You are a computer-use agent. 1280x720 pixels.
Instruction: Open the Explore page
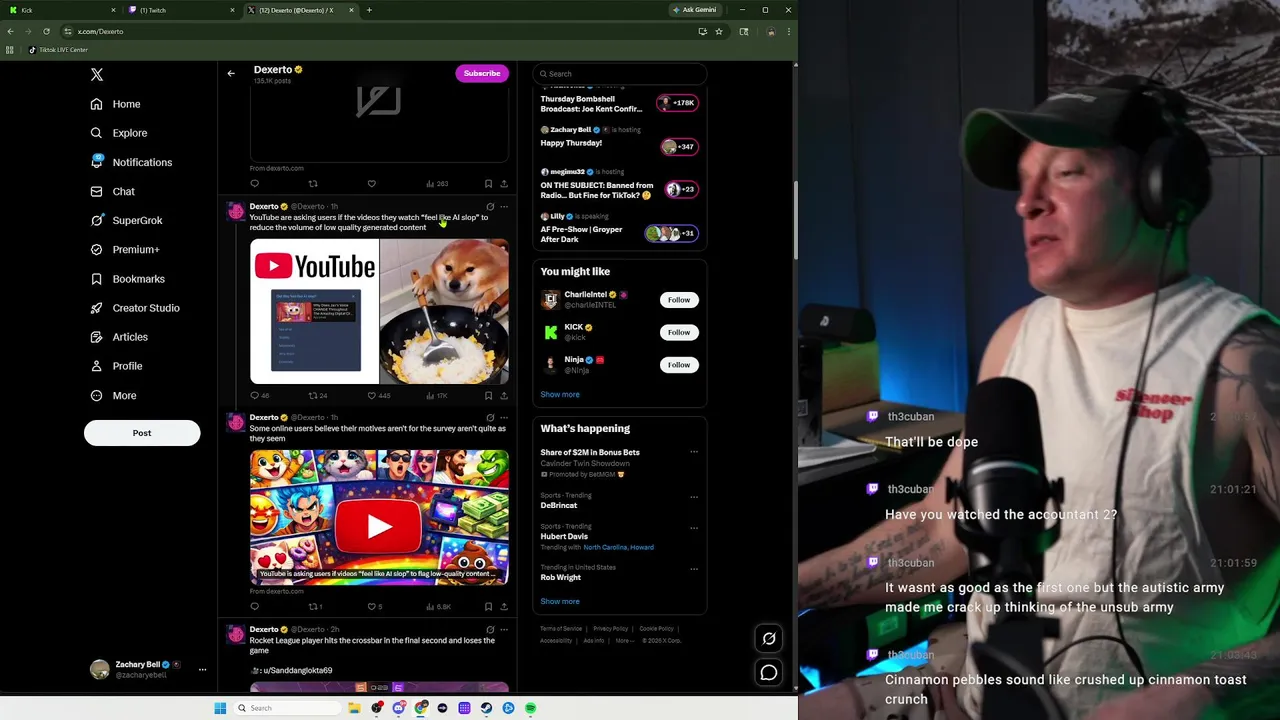click(119, 133)
